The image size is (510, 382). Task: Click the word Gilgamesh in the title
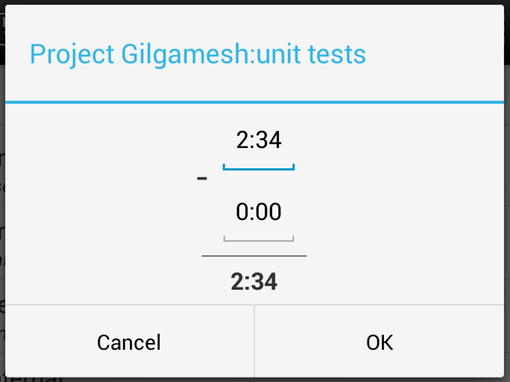tap(183, 54)
